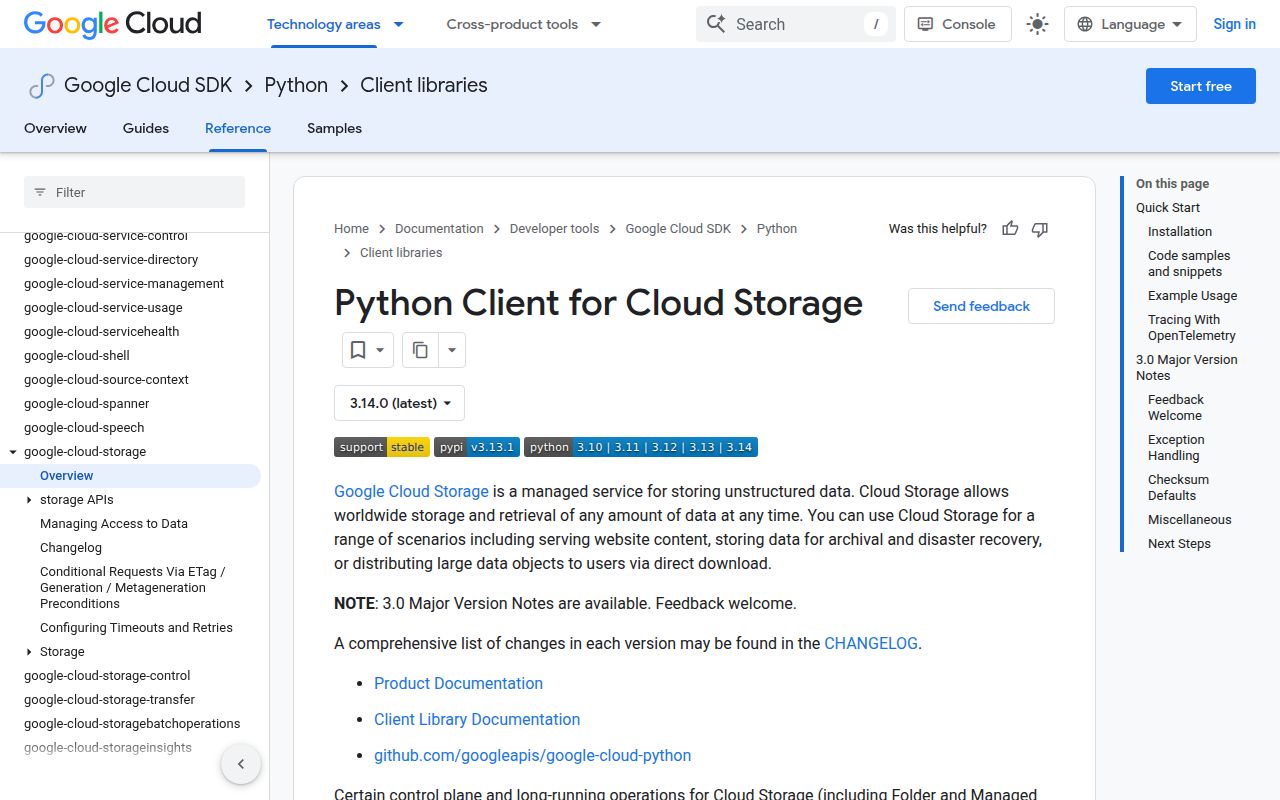Viewport: 1280px width, 800px height.
Task: Select google-cloud-spanner in sidebar
Action: 87,404
